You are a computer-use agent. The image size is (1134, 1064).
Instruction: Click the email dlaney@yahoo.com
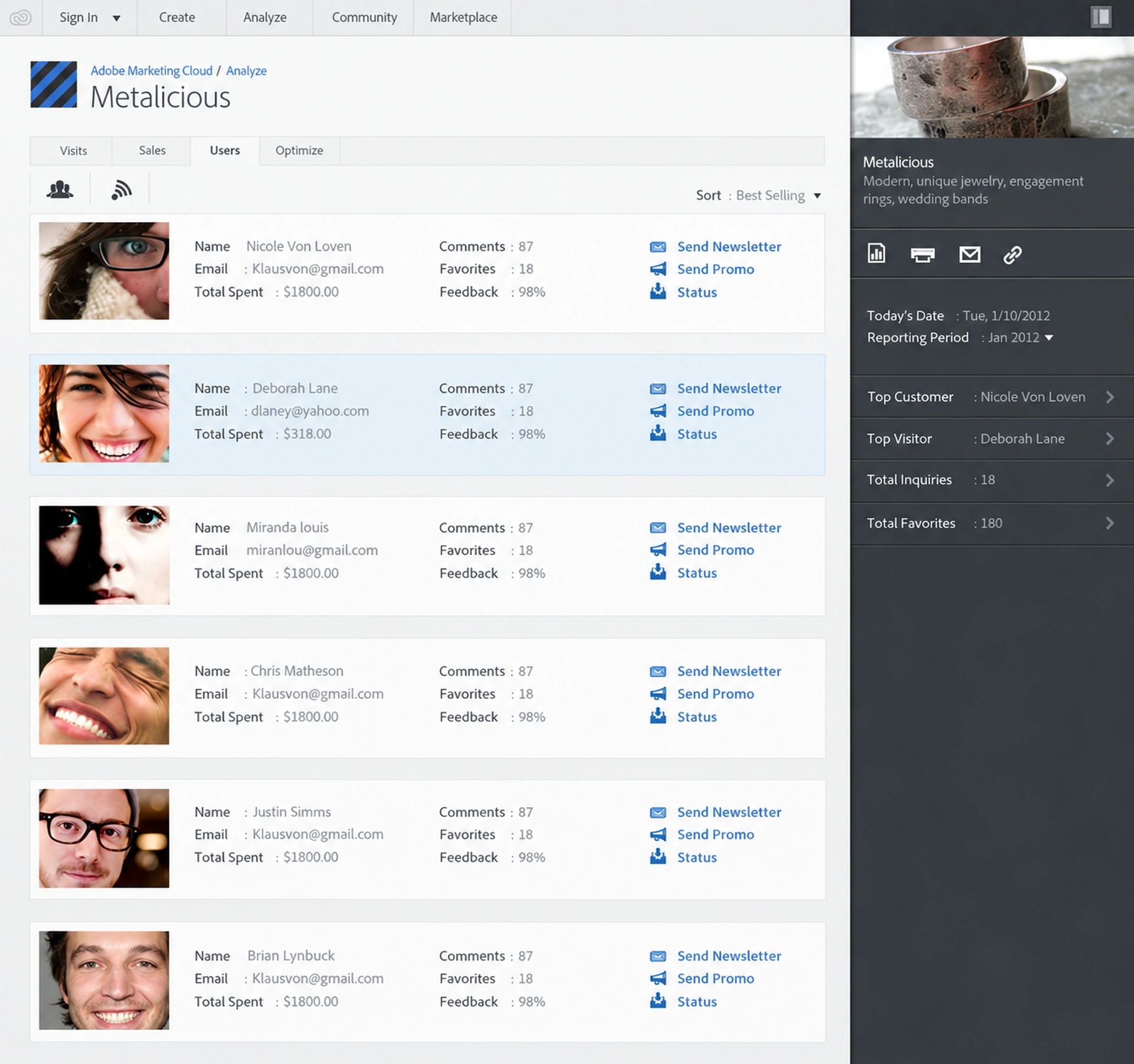309,411
